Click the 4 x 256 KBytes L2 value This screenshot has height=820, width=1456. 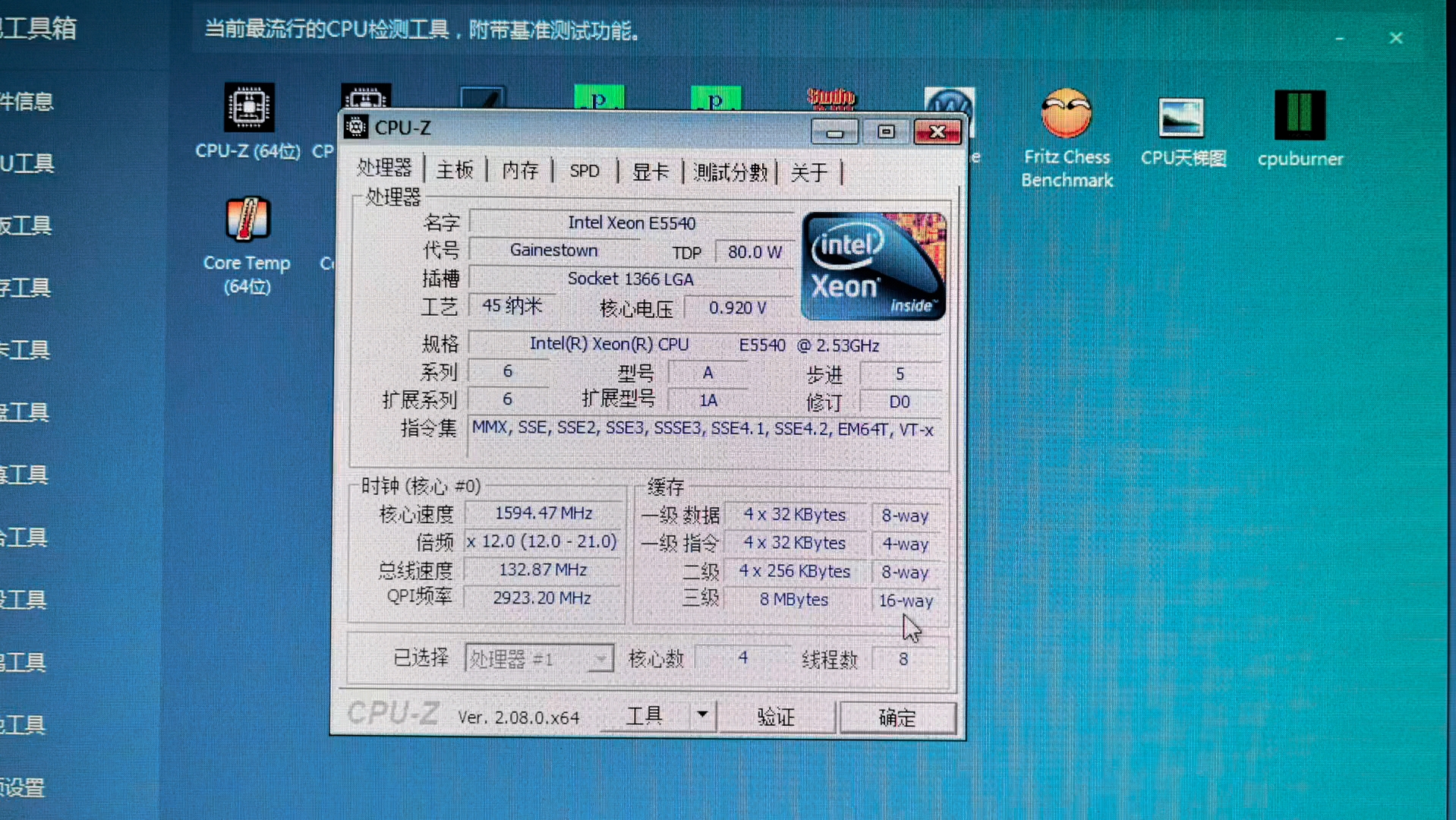pos(794,571)
